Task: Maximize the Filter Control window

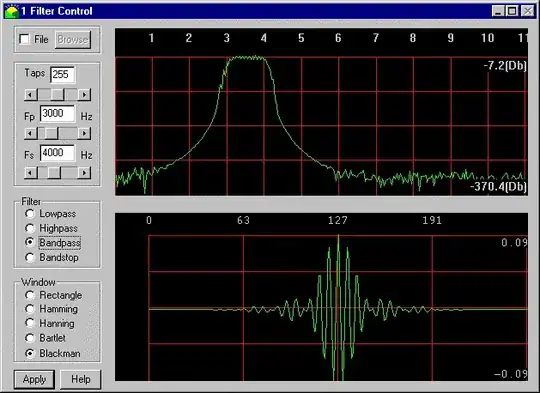Action: click(x=512, y=11)
